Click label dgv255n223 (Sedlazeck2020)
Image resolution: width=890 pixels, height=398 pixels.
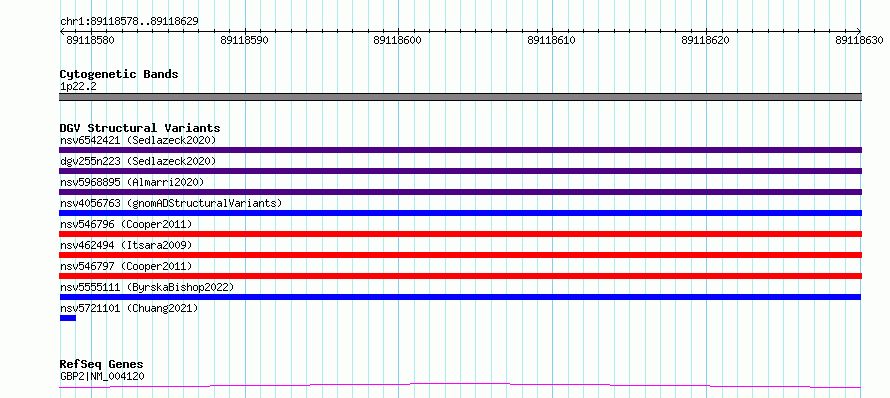[138, 161]
